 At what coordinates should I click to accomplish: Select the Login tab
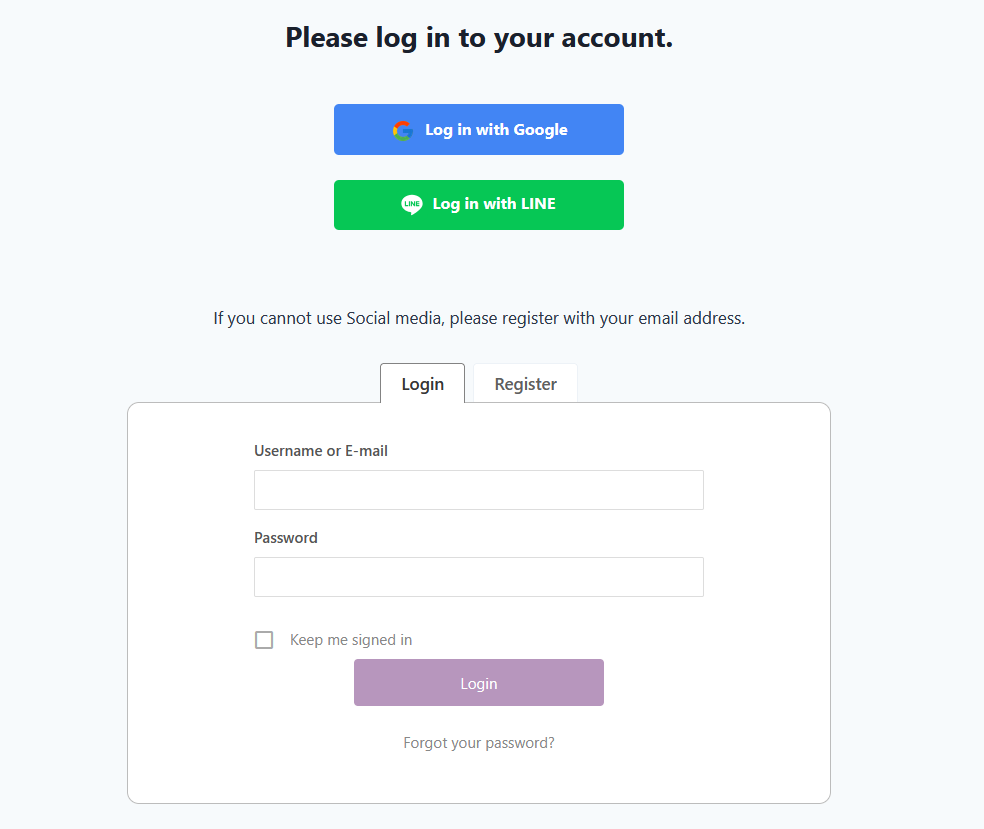422,384
